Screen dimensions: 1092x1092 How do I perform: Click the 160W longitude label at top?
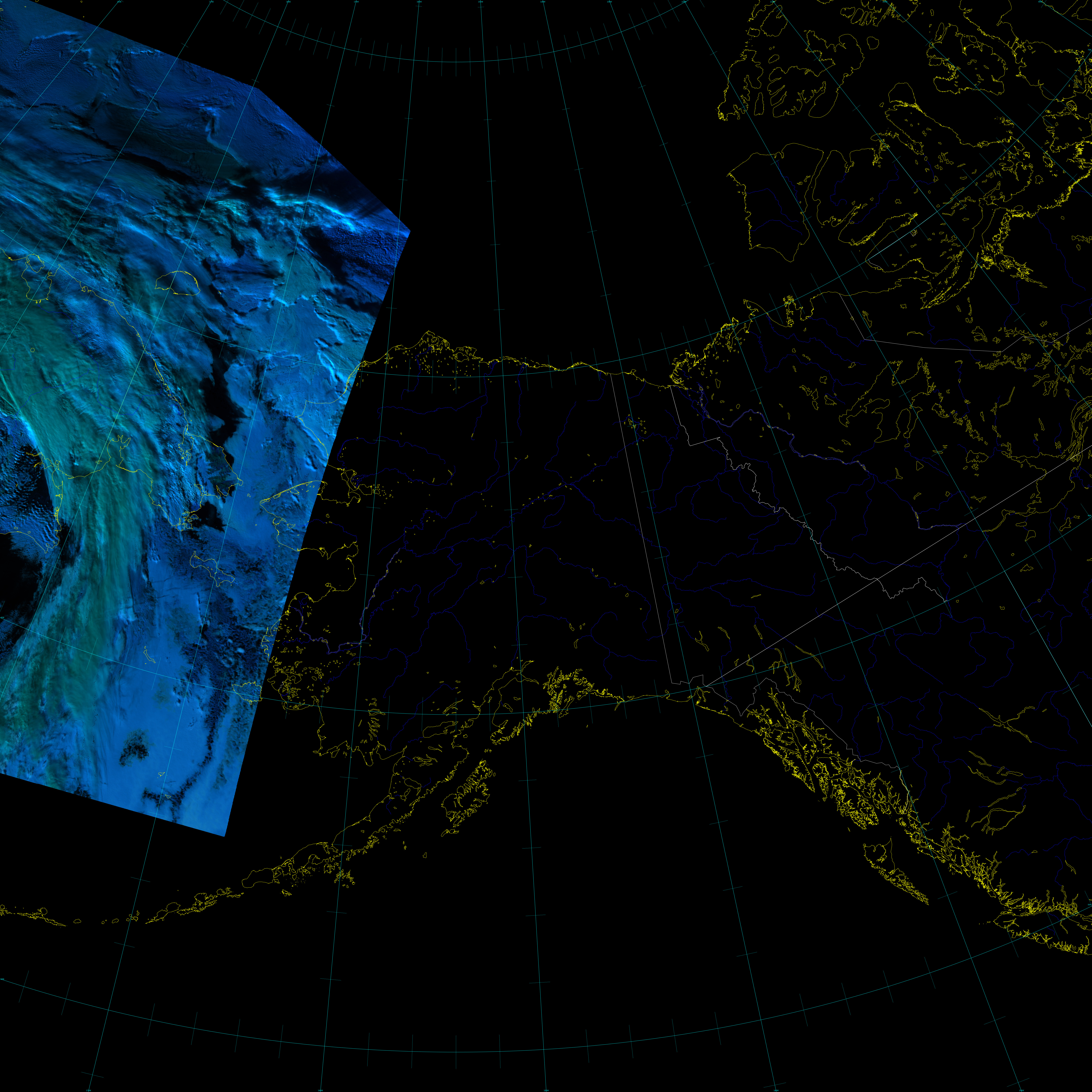419,2
